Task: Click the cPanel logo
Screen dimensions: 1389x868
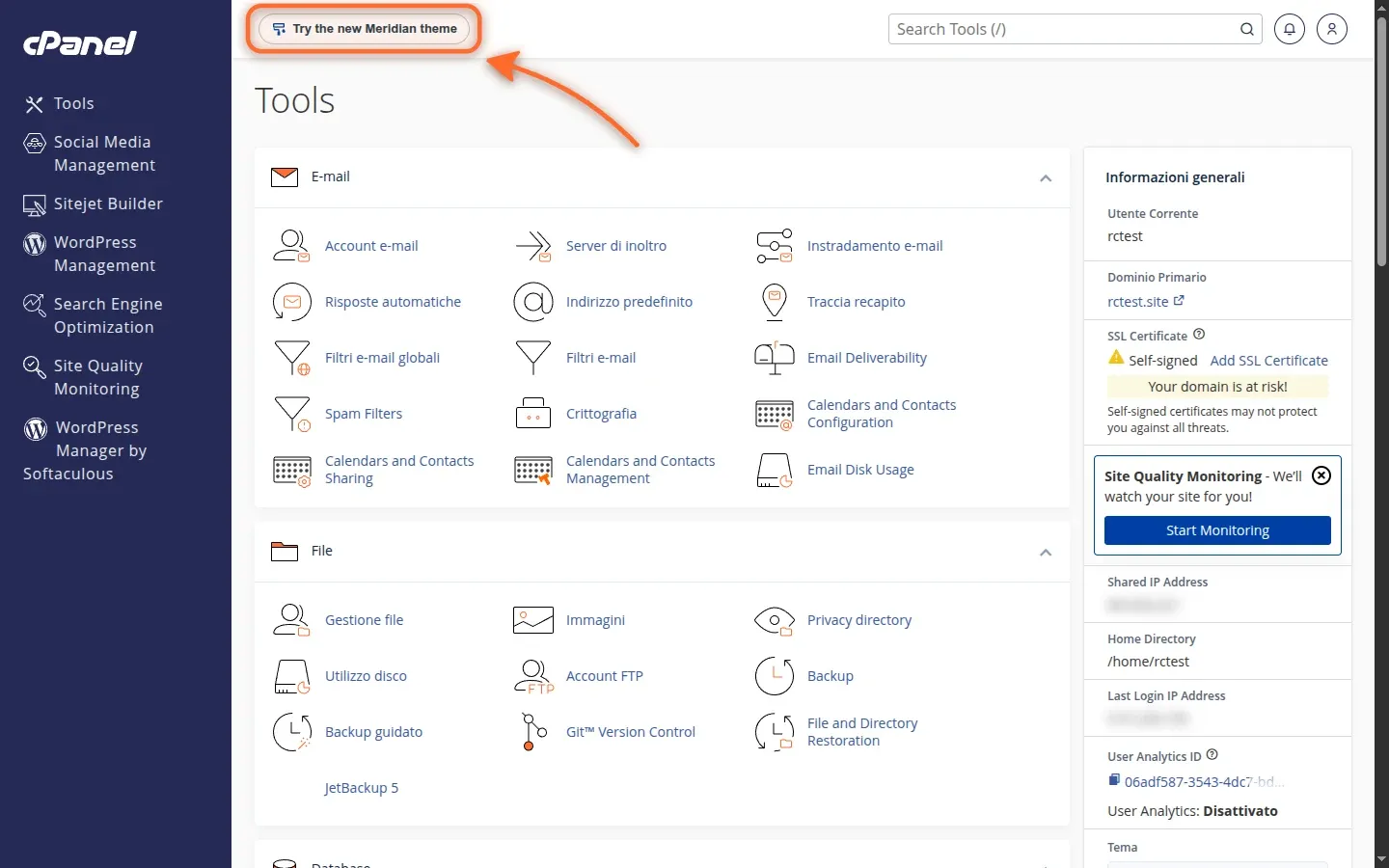Action: point(80,43)
